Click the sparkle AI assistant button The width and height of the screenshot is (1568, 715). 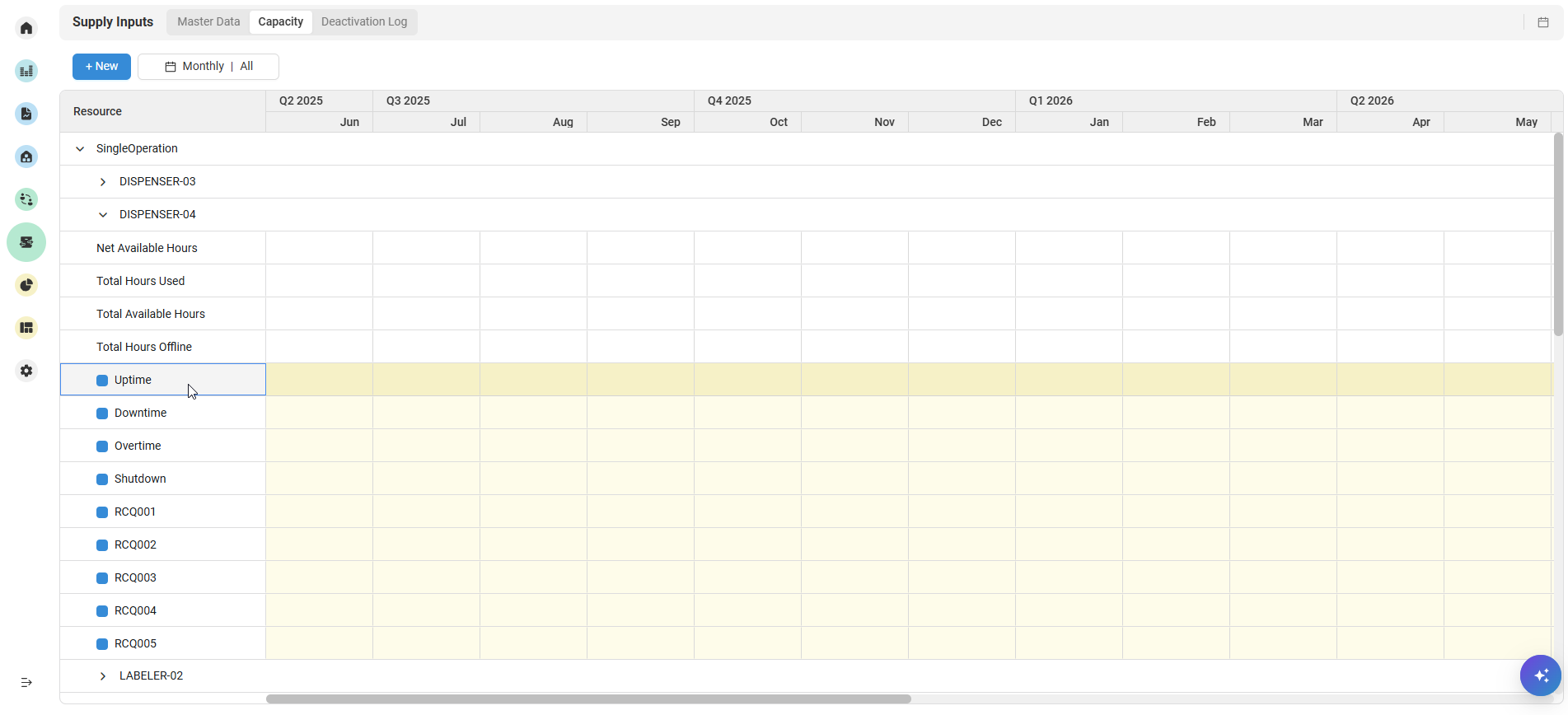(x=1540, y=675)
